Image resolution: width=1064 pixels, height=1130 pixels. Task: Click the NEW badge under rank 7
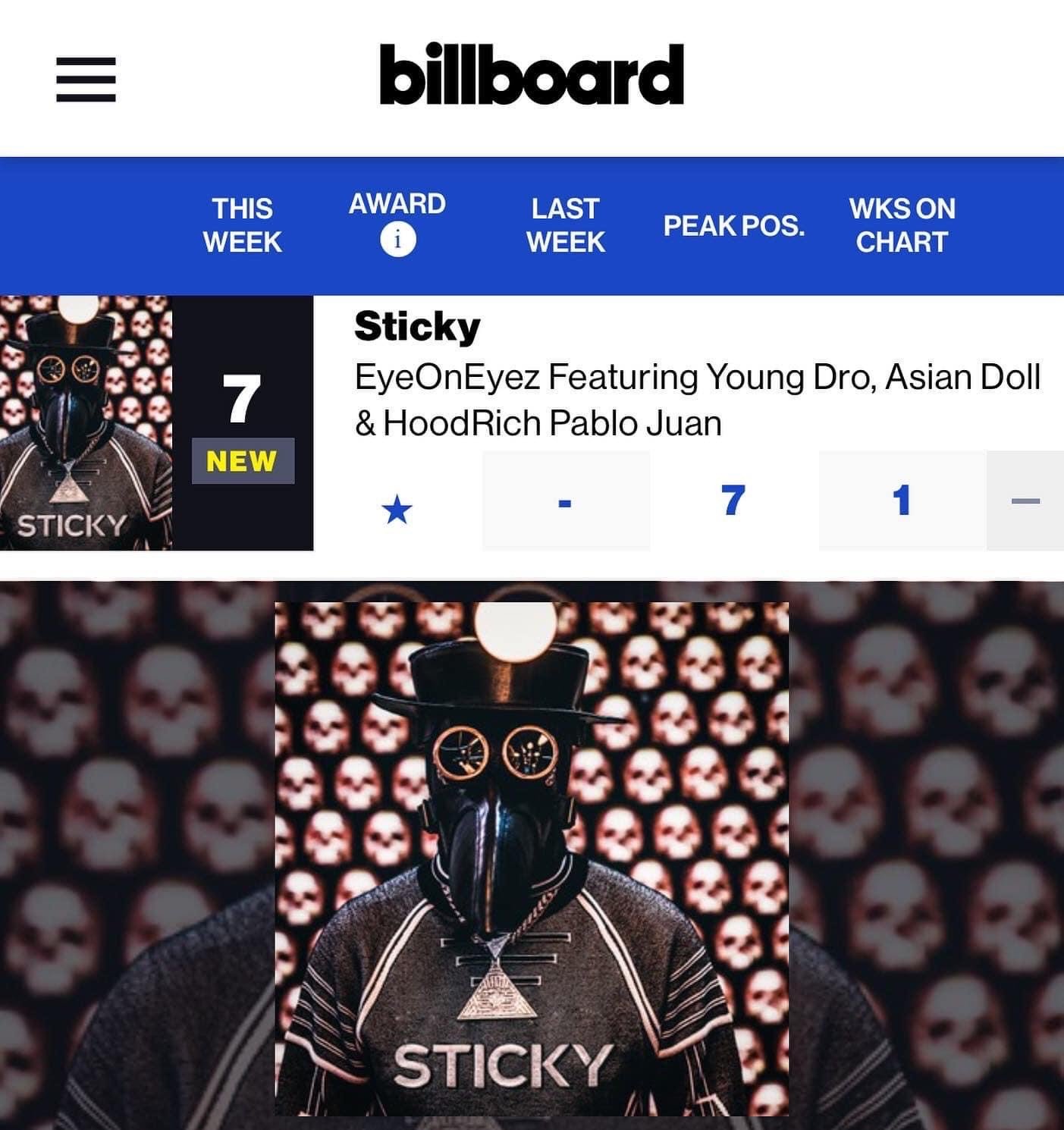(x=243, y=461)
